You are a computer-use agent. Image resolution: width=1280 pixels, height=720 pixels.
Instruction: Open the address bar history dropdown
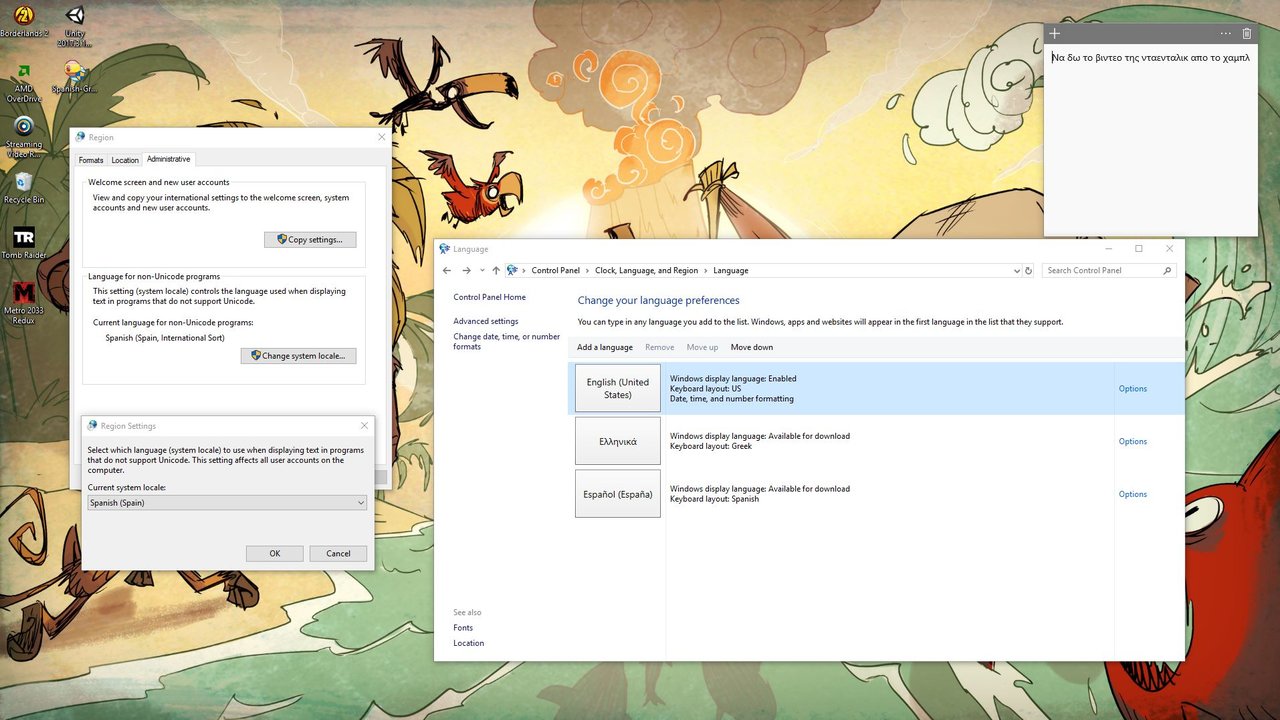point(1016,271)
